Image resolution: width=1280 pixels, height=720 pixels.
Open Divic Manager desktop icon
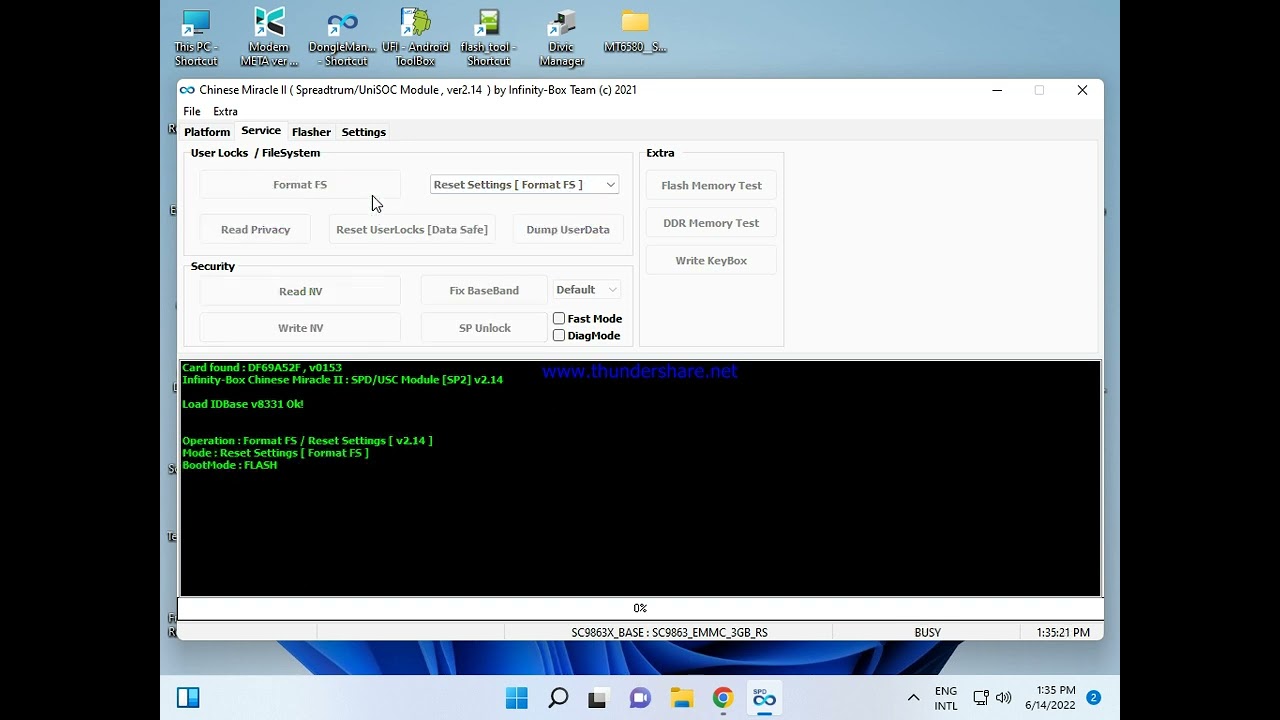[x=561, y=38]
